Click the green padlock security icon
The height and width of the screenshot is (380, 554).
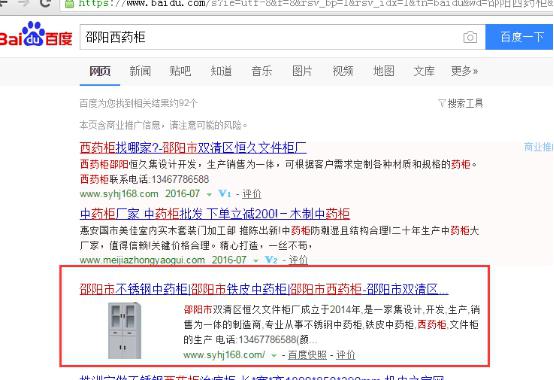click(70, 4)
